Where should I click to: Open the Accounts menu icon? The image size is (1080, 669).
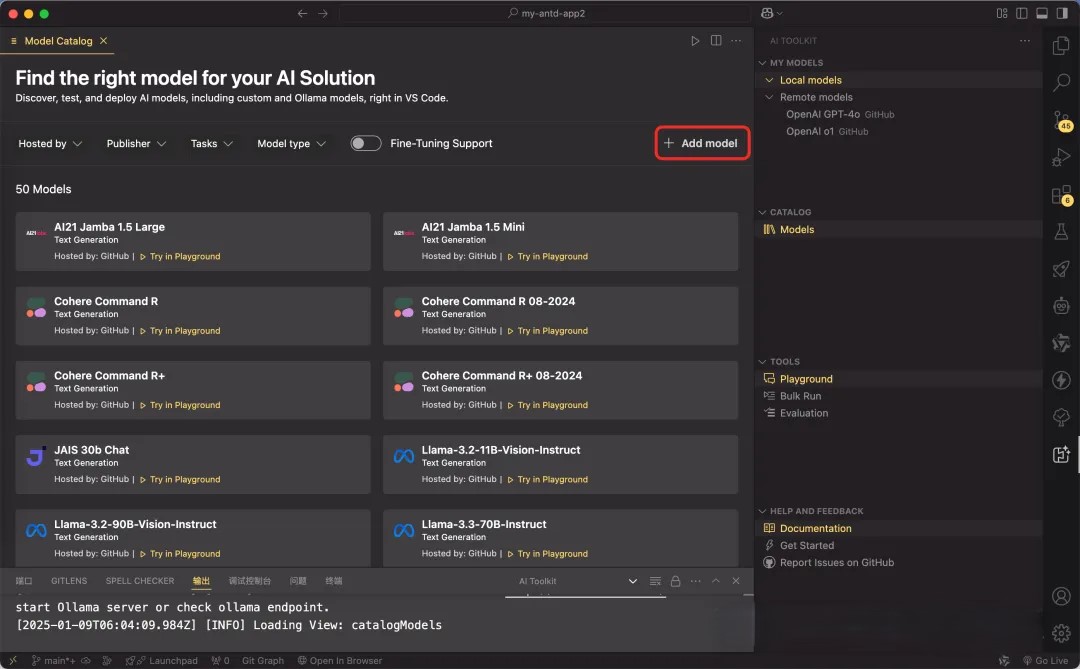coord(1061,596)
